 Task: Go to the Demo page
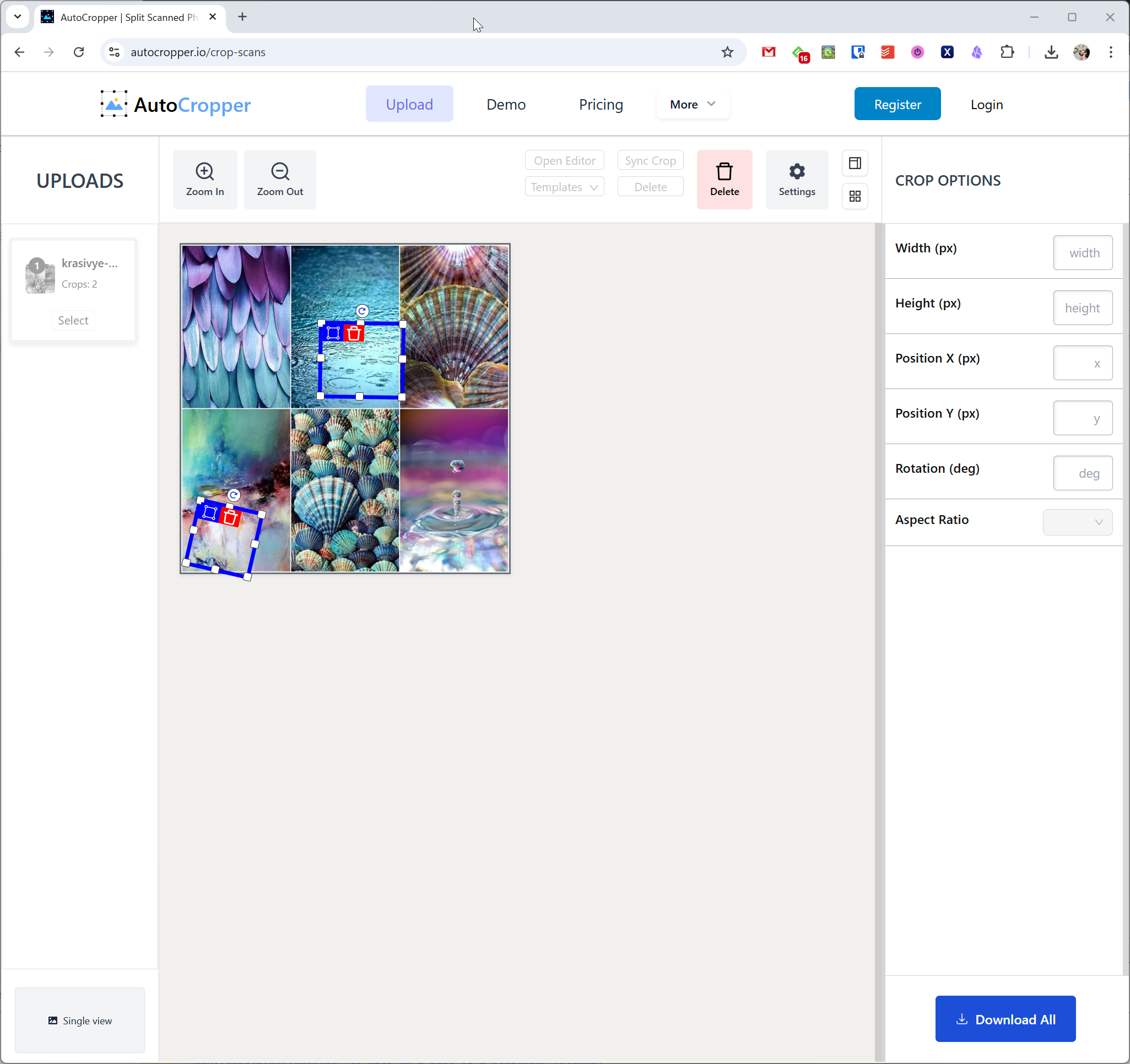[x=505, y=105]
